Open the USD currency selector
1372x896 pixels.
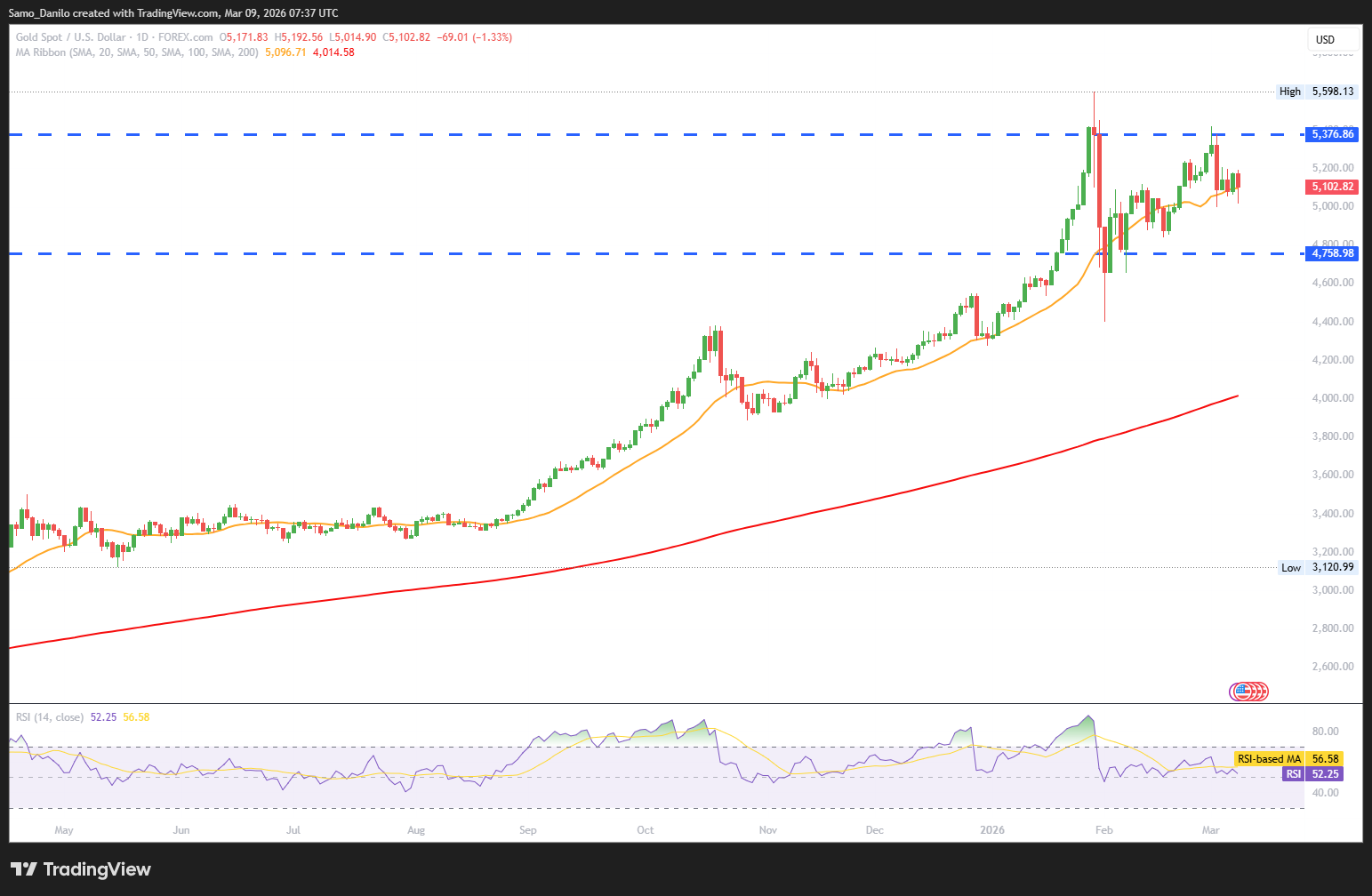pos(1331,40)
